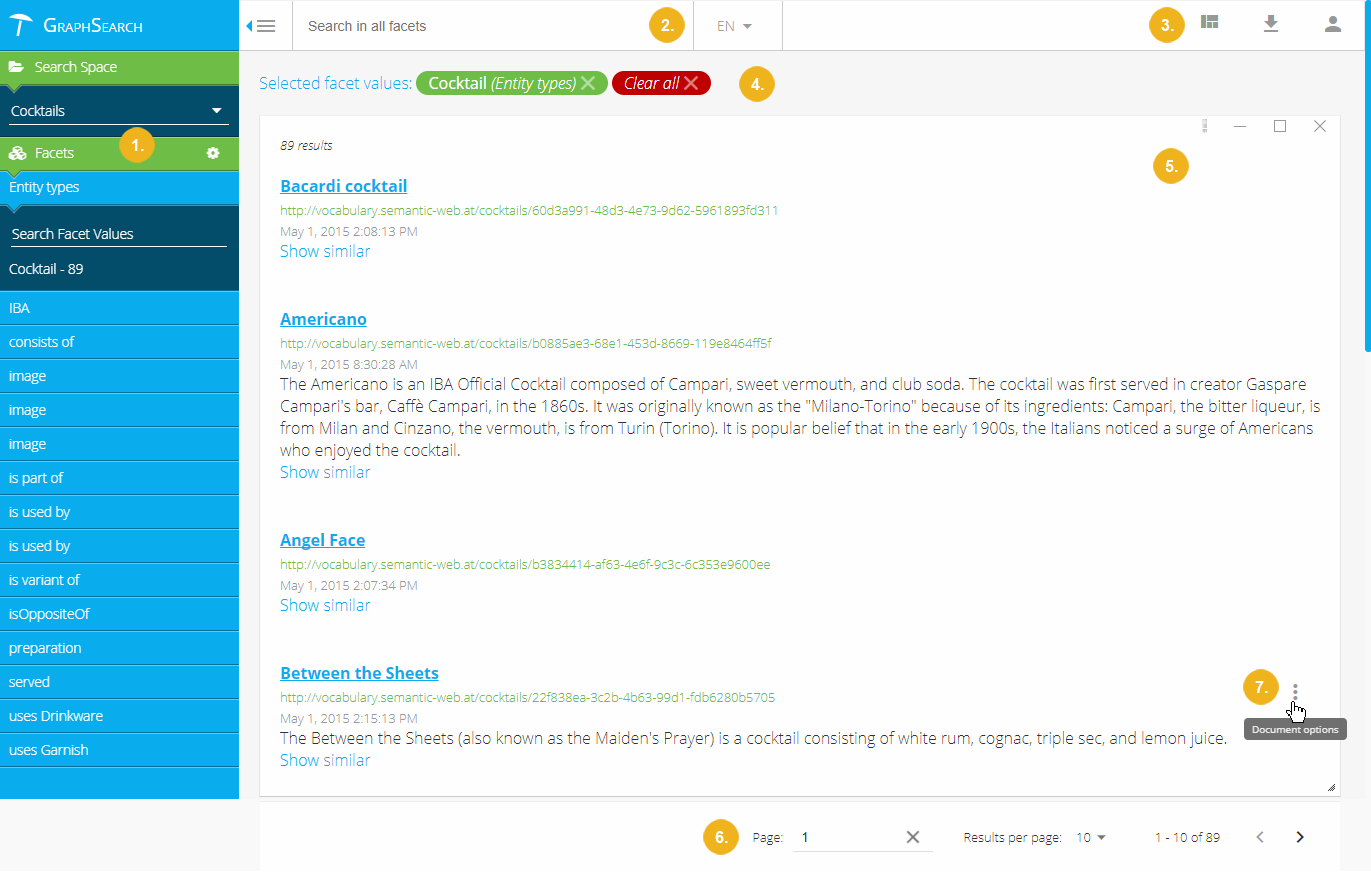Click the Clear all button
Image resolution: width=1371 pixels, height=875 pixels.
tap(661, 83)
